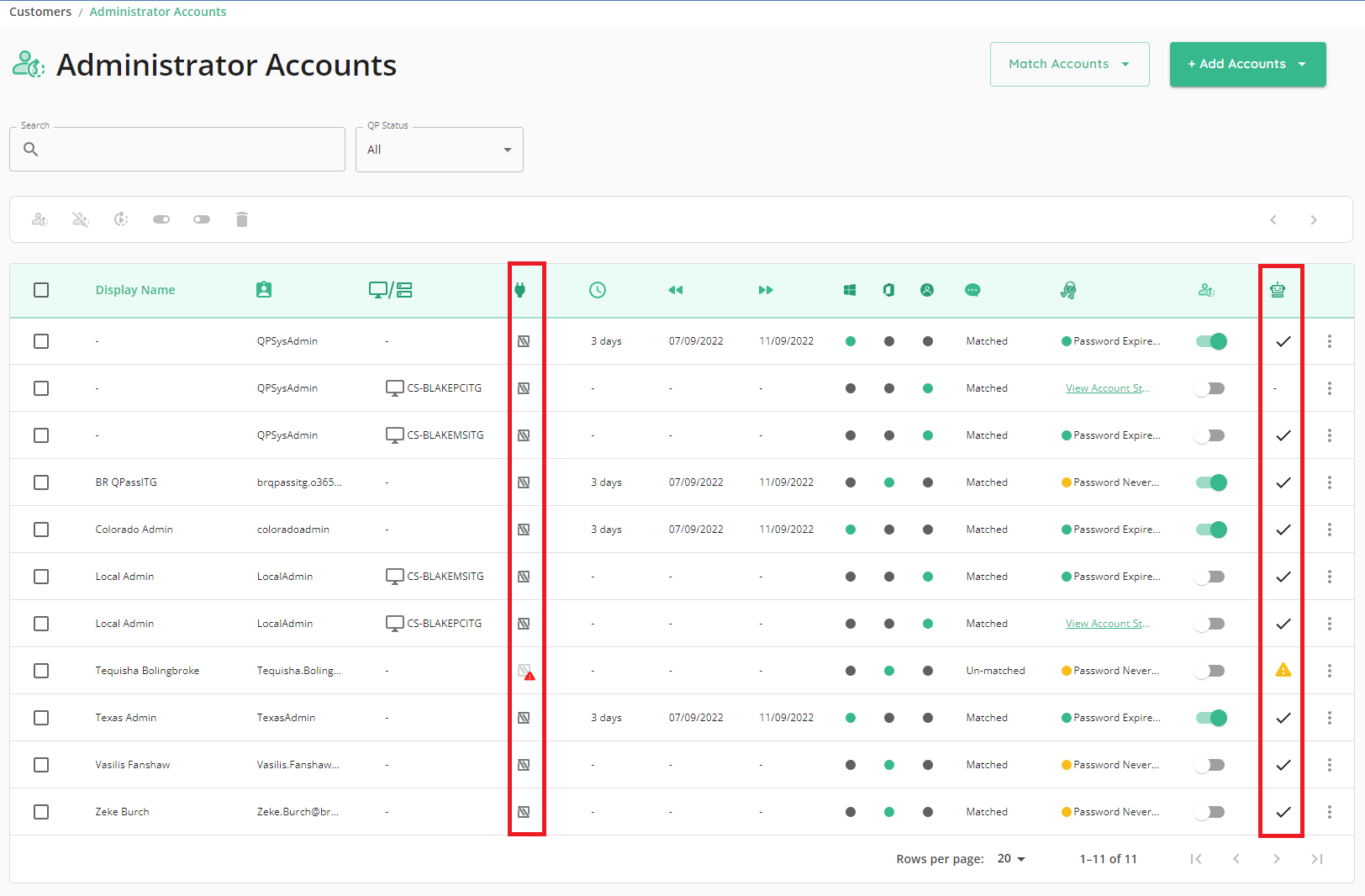
Task: Click the TexasAdmin account name
Action: [x=287, y=718]
